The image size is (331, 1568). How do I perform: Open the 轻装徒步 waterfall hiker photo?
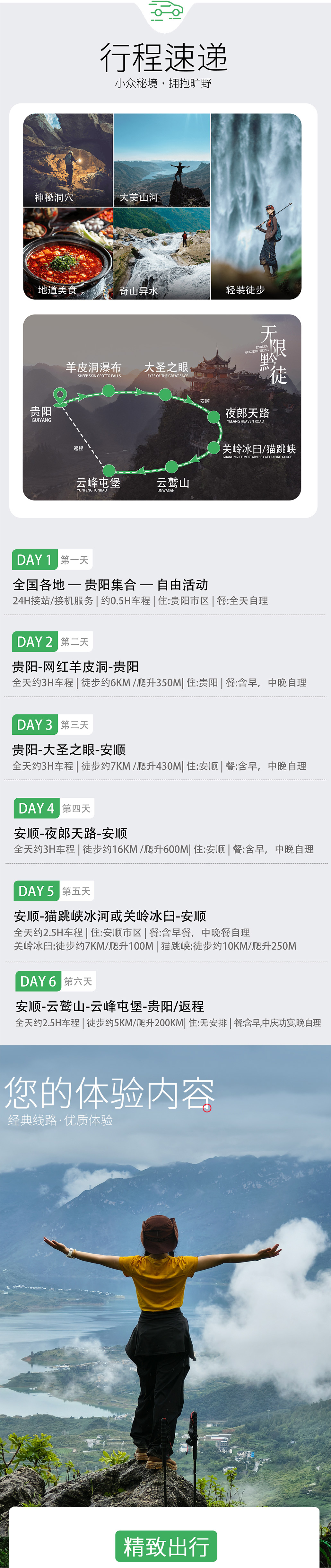(256, 206)
